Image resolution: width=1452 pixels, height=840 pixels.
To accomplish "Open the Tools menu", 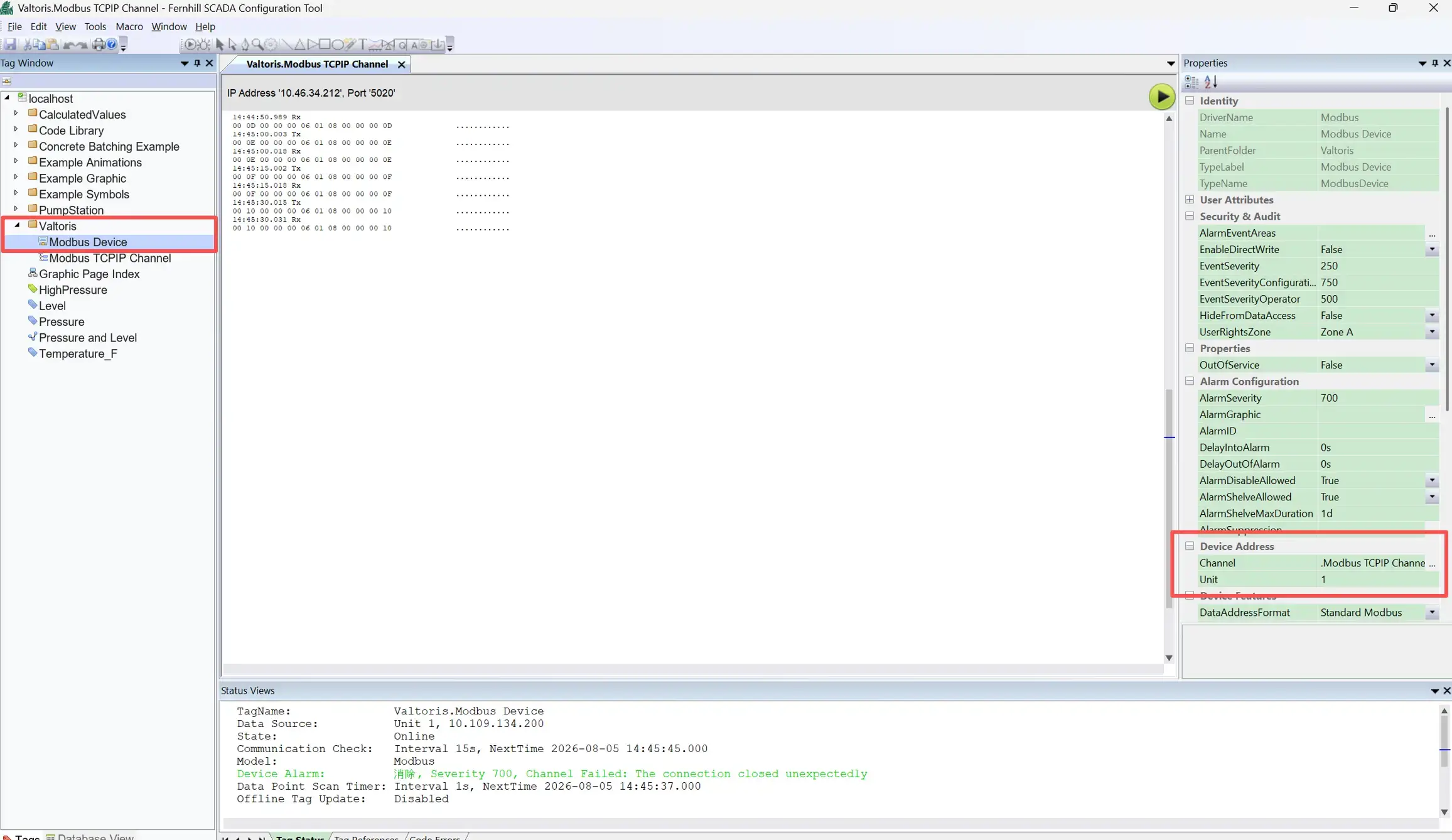I will (95, 26).
